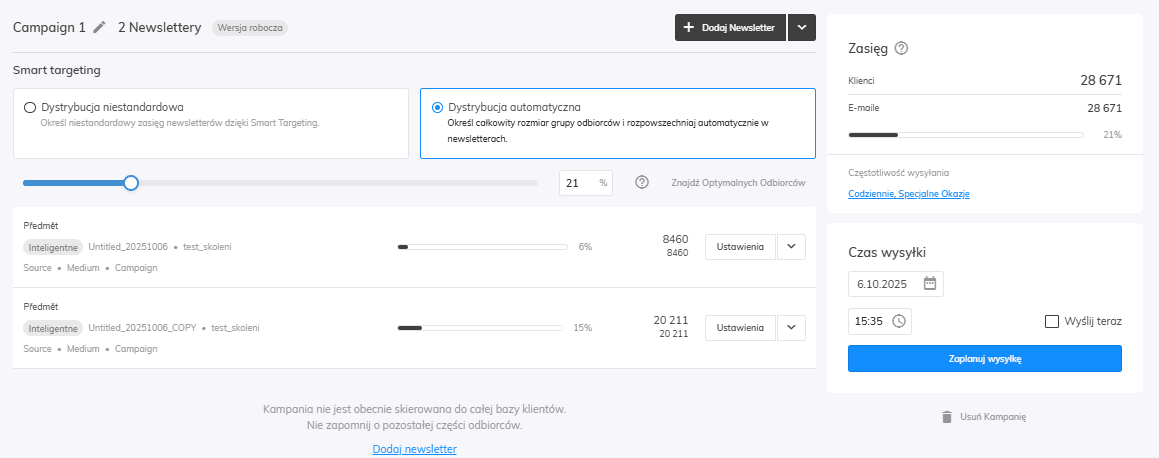Image resolution: width=1159 pixels, height=458 pixels.
Task: Click the clock icon in time field
Action: [x=898, y=321]
